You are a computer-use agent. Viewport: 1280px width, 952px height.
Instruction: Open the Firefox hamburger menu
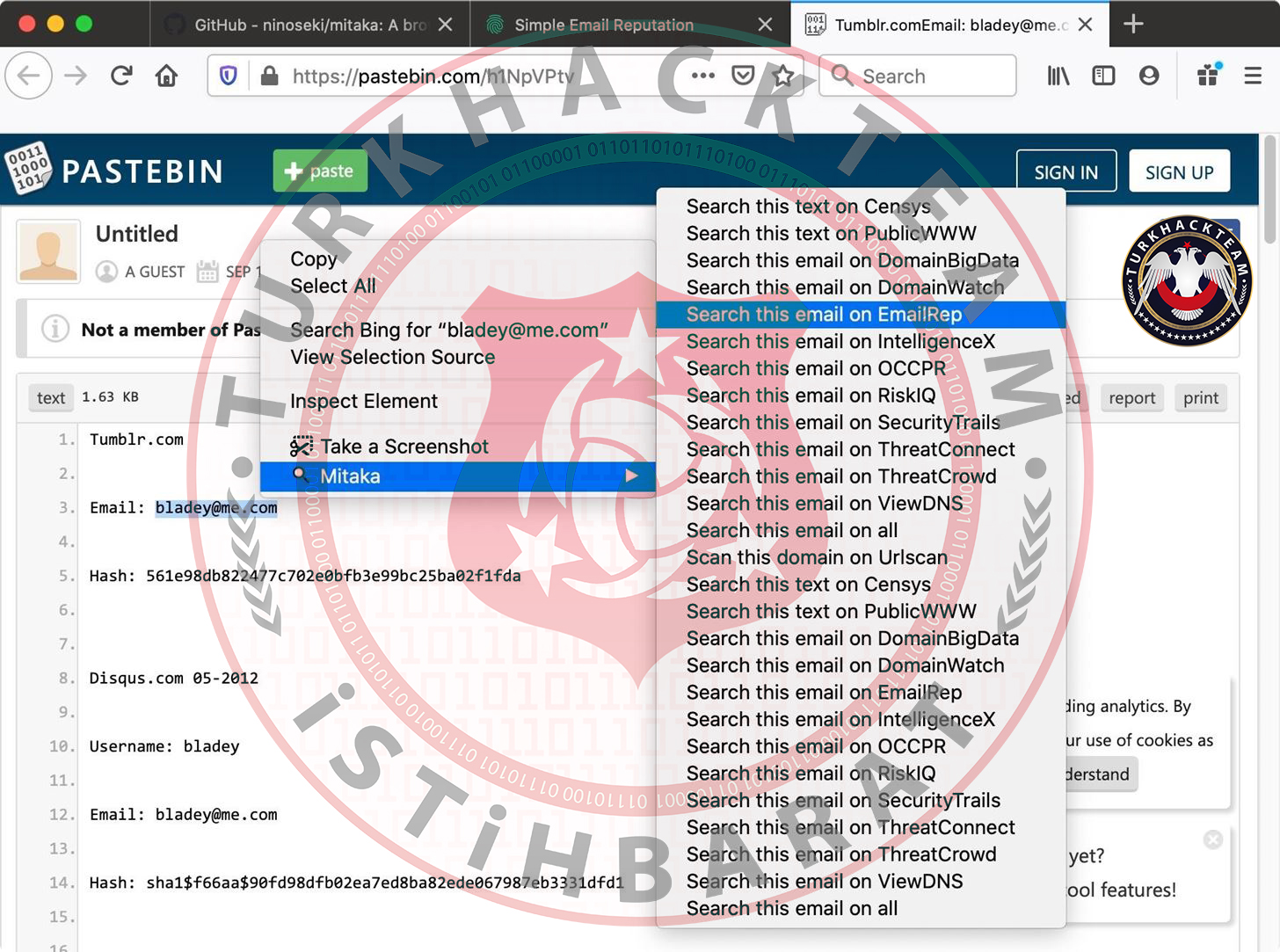[1254, 76]
